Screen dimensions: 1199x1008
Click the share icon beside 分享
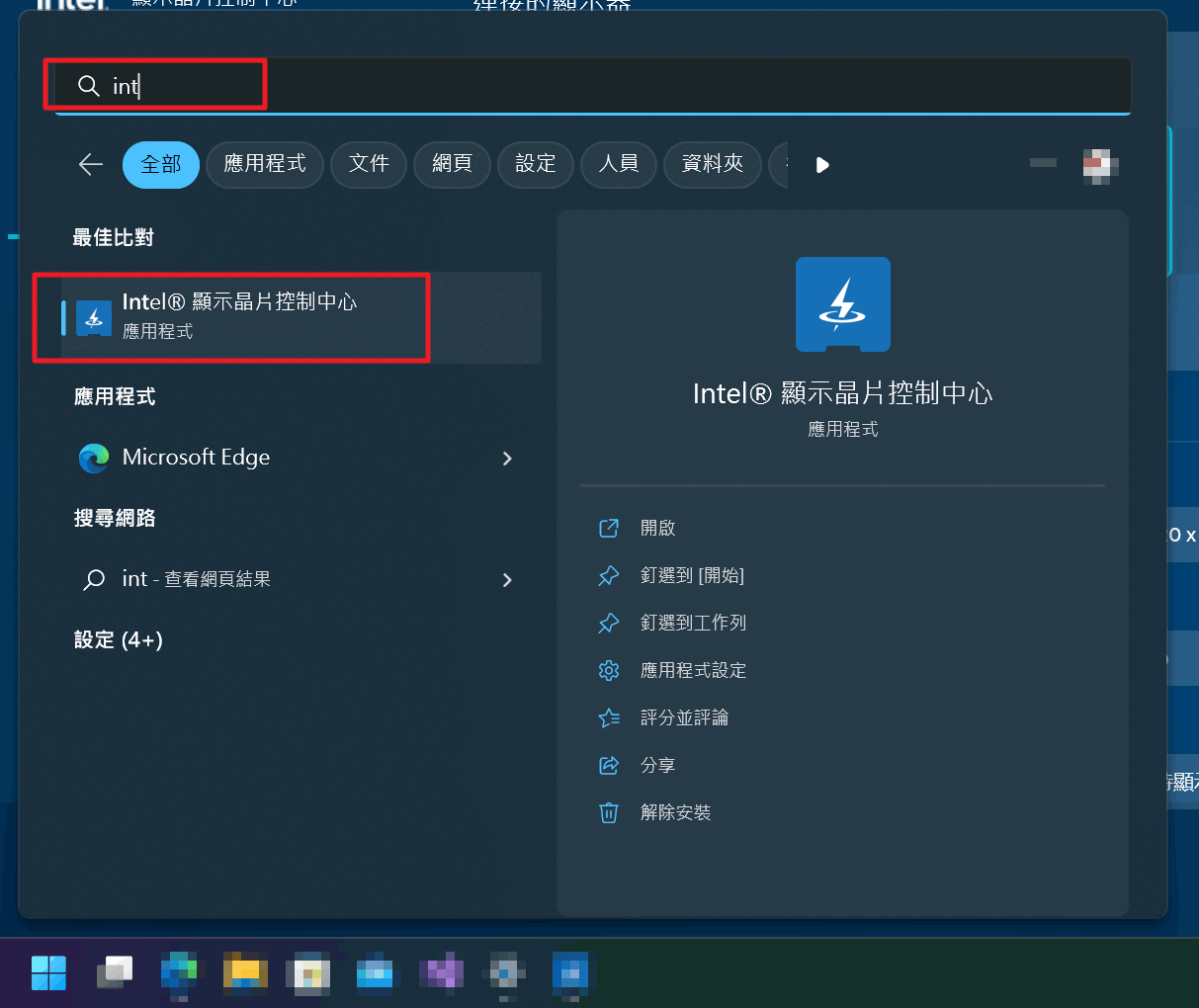pos(609,765)
